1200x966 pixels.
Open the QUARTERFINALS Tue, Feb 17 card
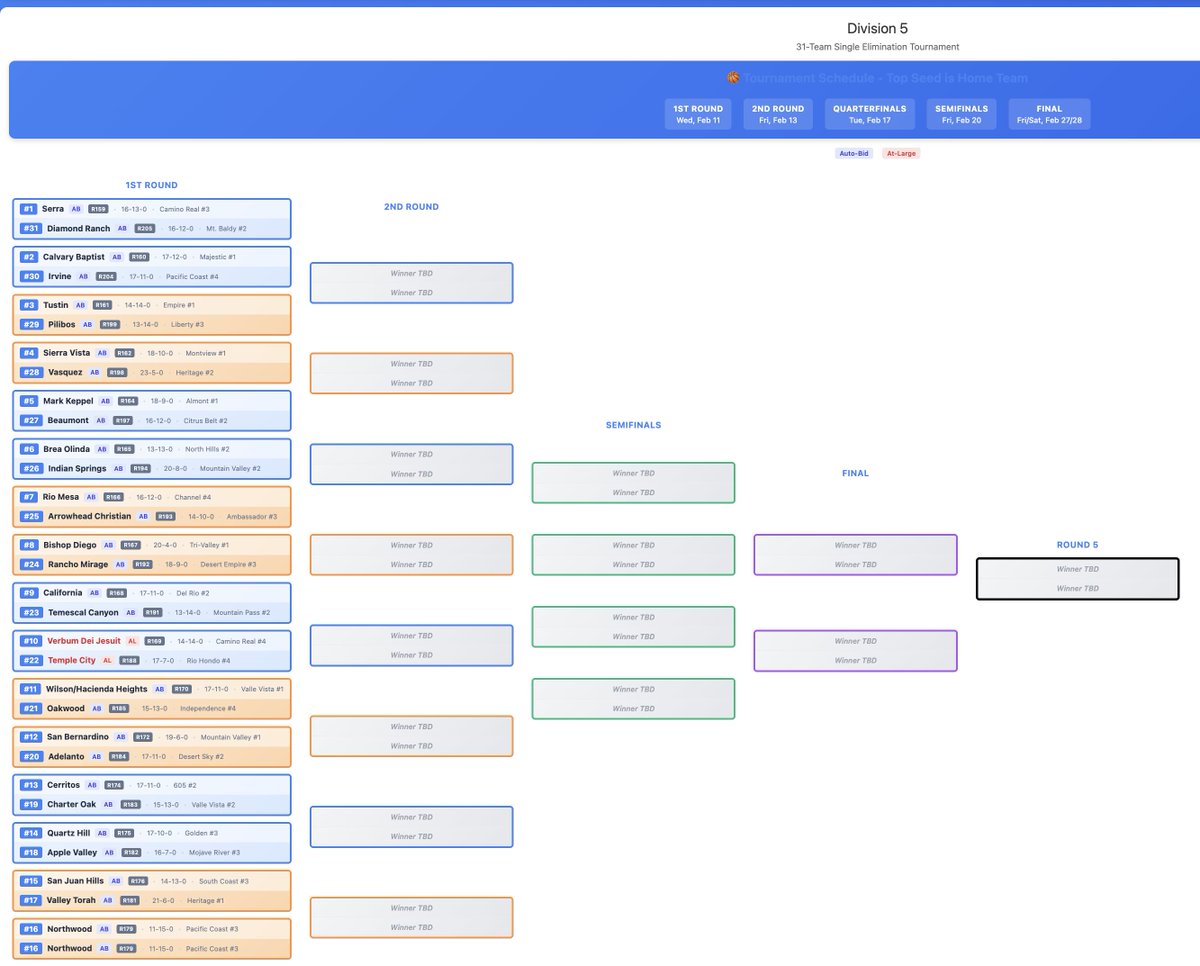pyautogui.click(x=869, y=114)
